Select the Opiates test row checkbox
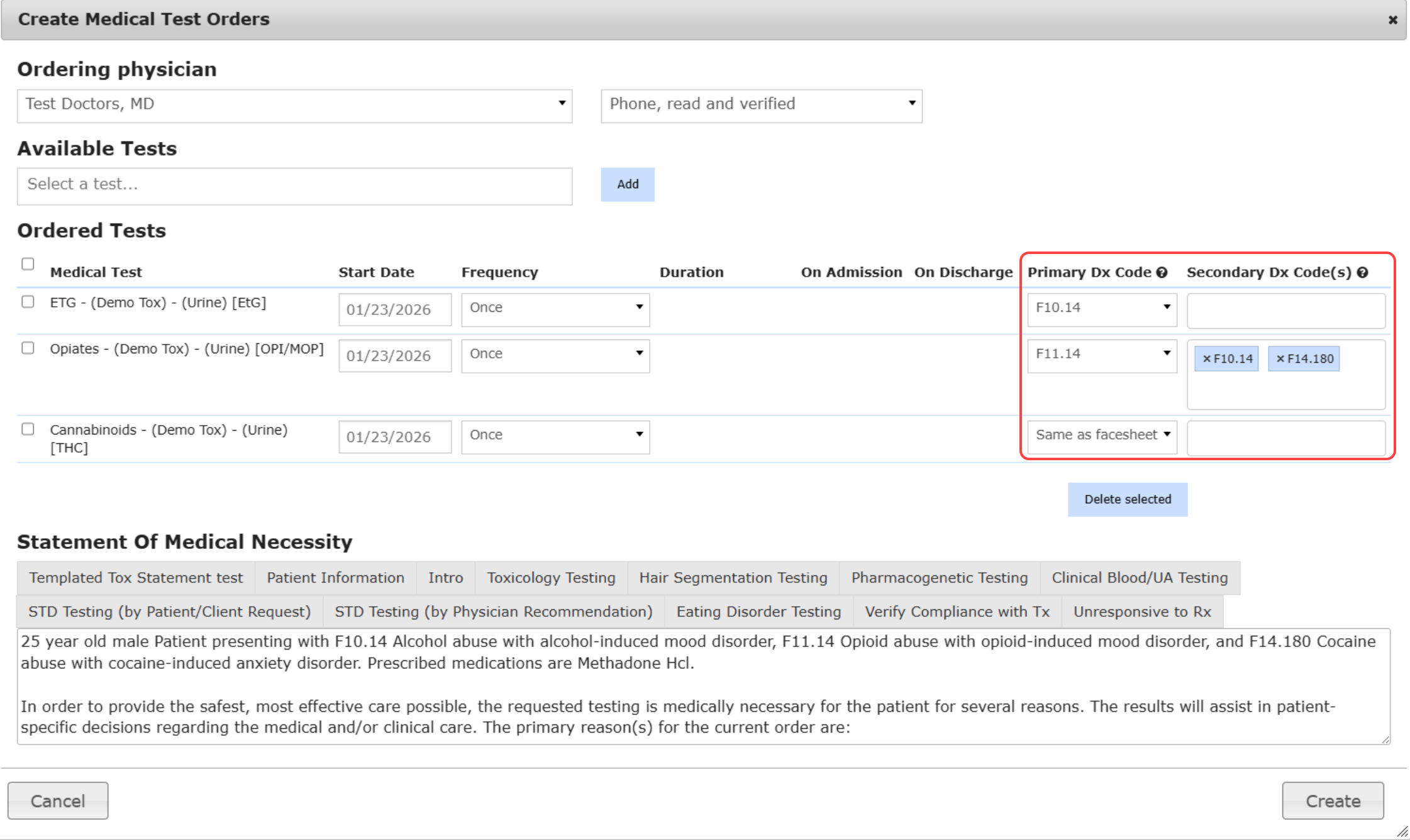 [28, 348]
